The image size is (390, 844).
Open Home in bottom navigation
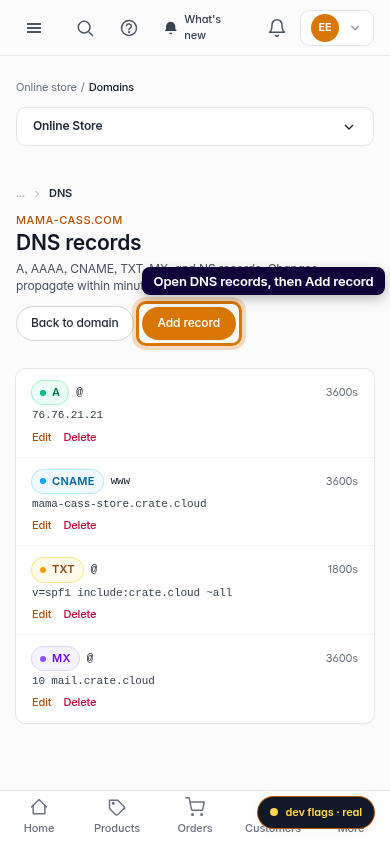point(39,816)
